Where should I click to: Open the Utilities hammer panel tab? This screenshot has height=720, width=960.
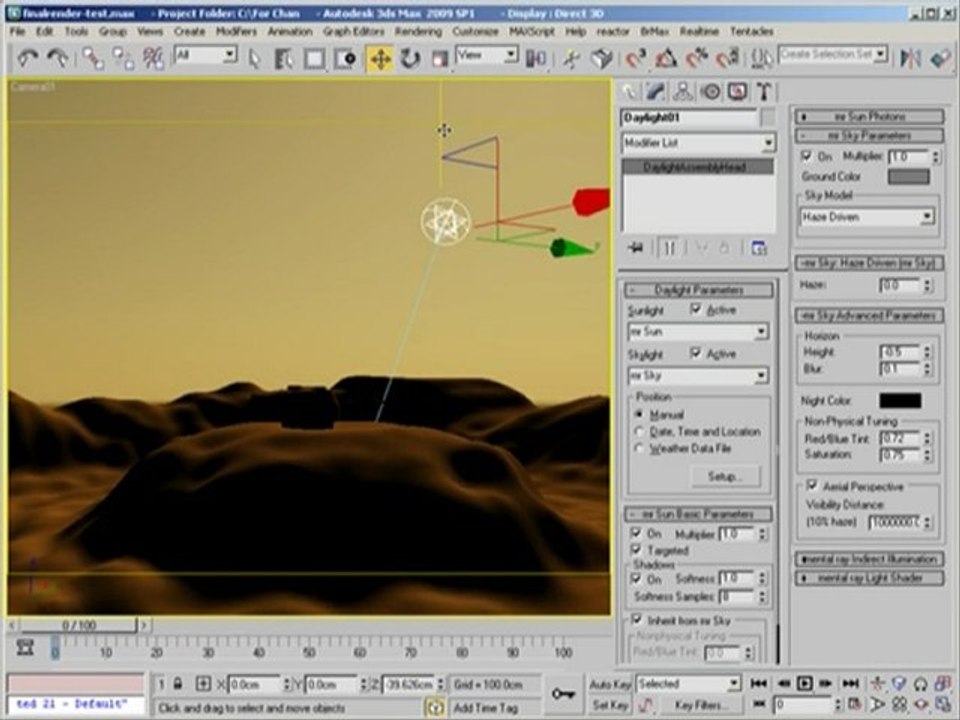(764, 92)
